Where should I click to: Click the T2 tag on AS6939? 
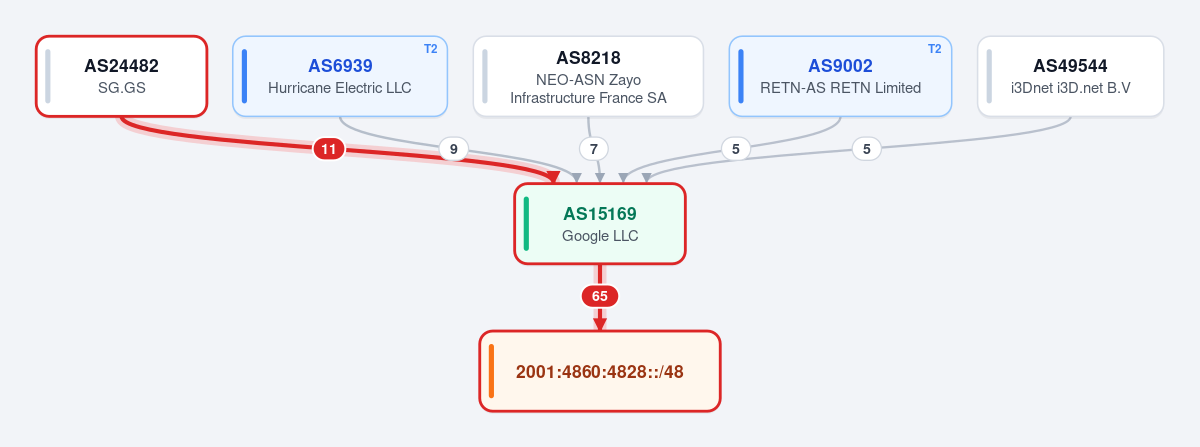[x=431, y=48]
